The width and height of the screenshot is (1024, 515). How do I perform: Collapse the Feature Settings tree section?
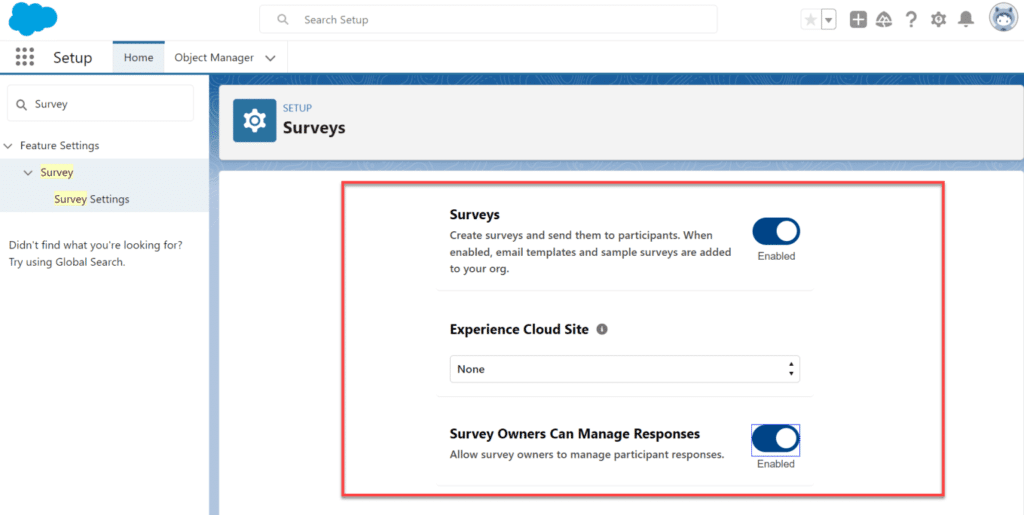8,146
